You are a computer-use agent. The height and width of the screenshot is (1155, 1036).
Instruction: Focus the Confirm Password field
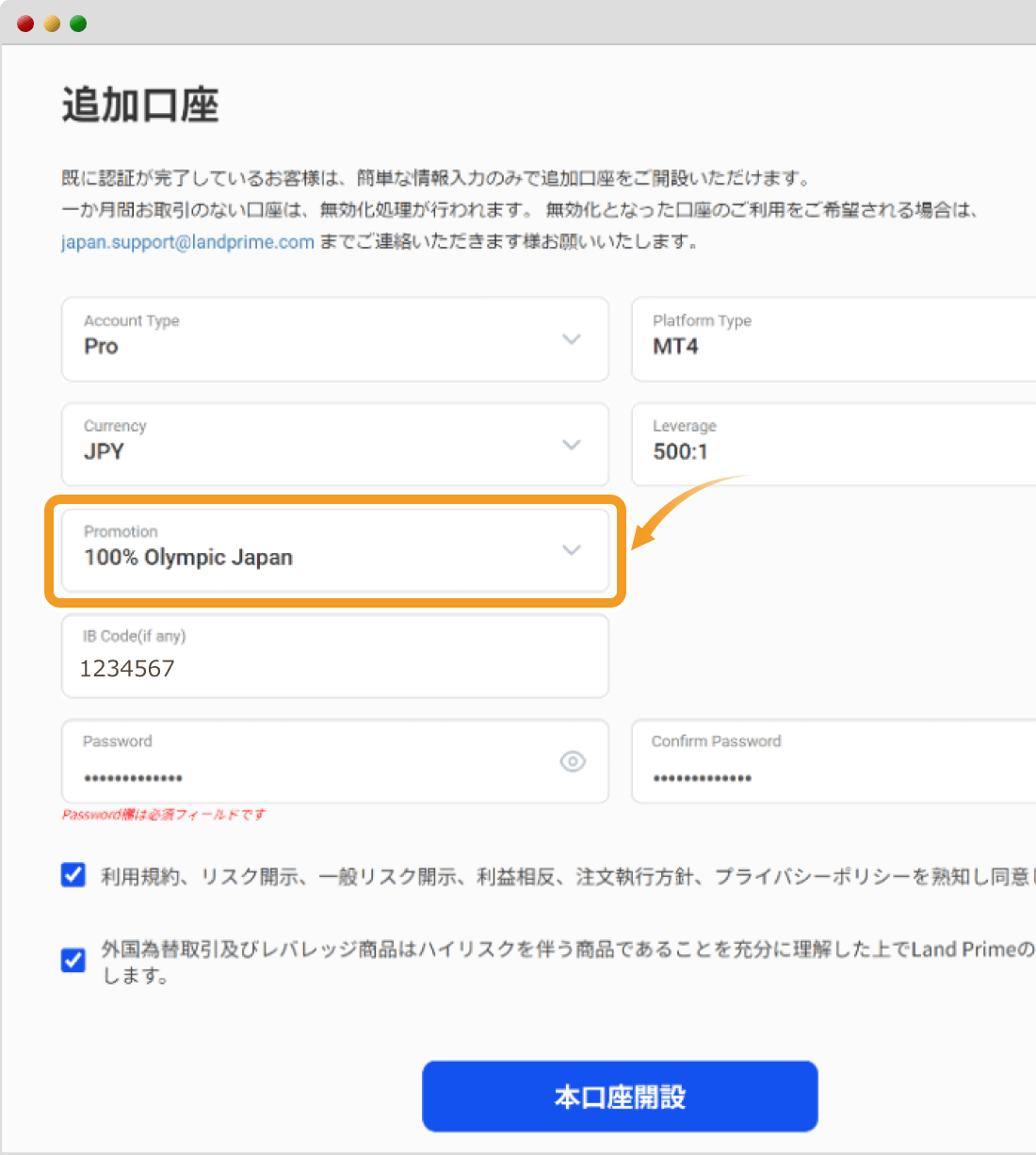point(834,761)
